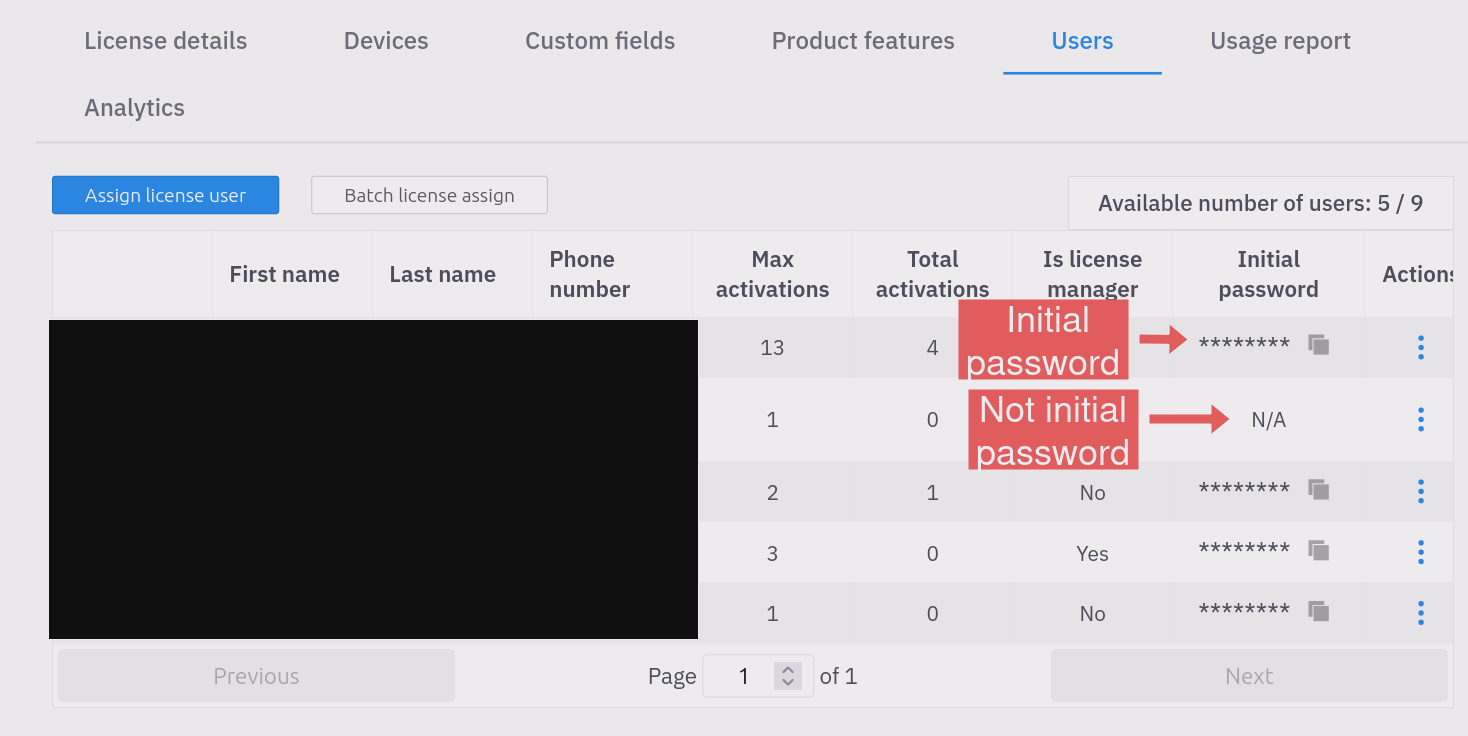Click the 'Is license manager' column header

click(1092, 274)
